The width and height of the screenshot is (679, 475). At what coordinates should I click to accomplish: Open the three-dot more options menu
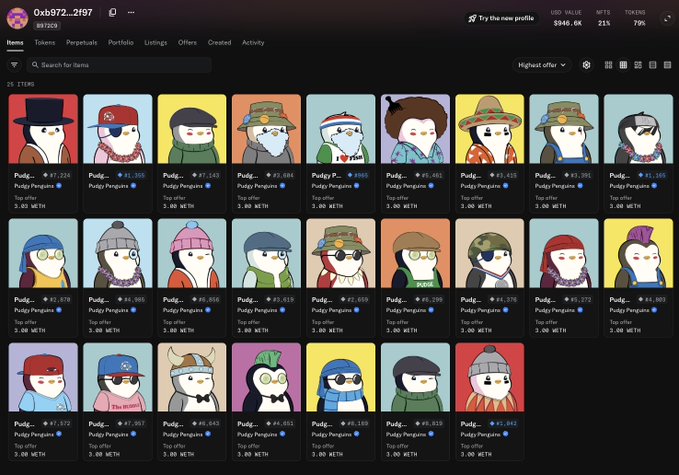[x=131, y=12]
